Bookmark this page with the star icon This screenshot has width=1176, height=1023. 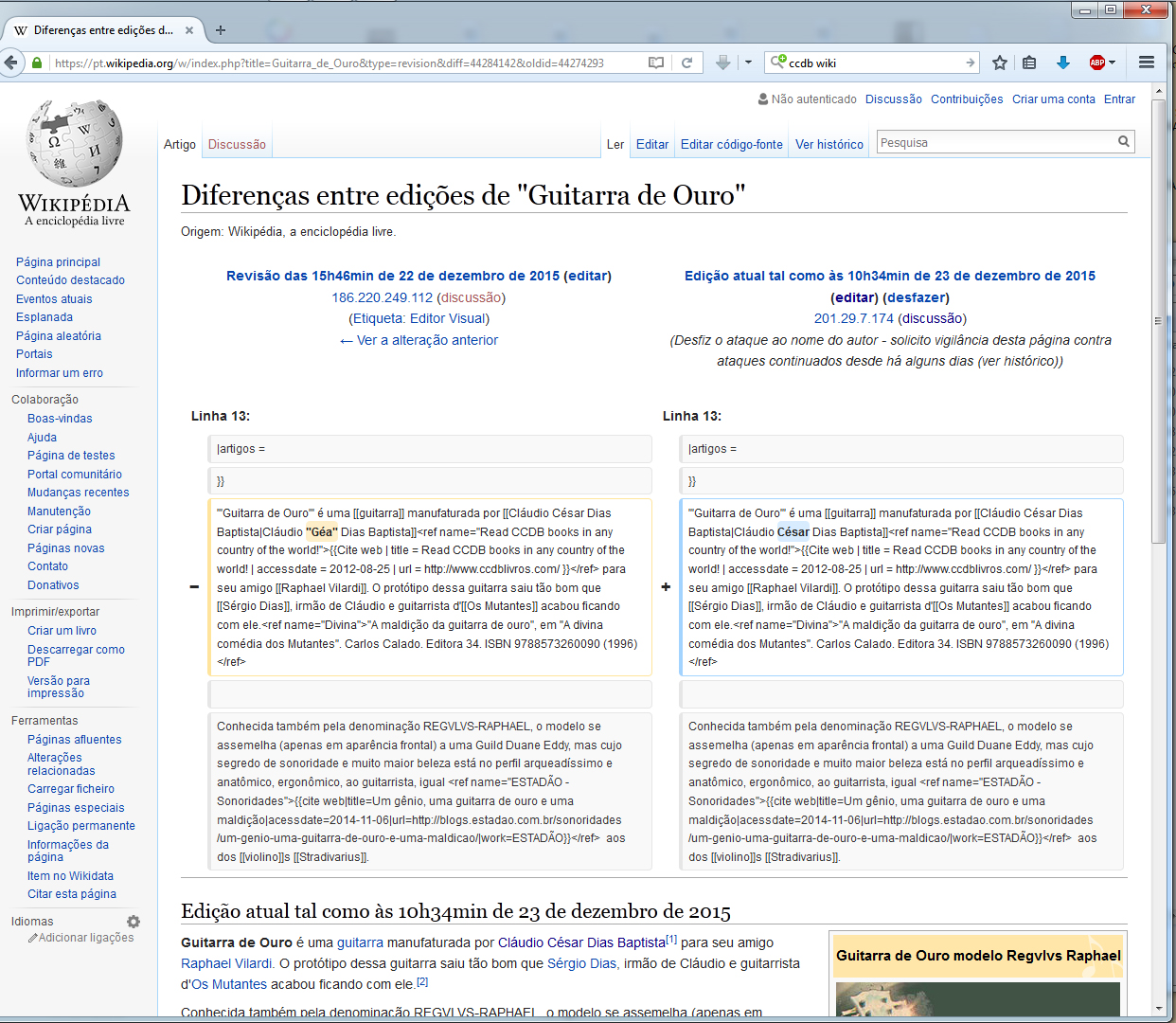999,63
